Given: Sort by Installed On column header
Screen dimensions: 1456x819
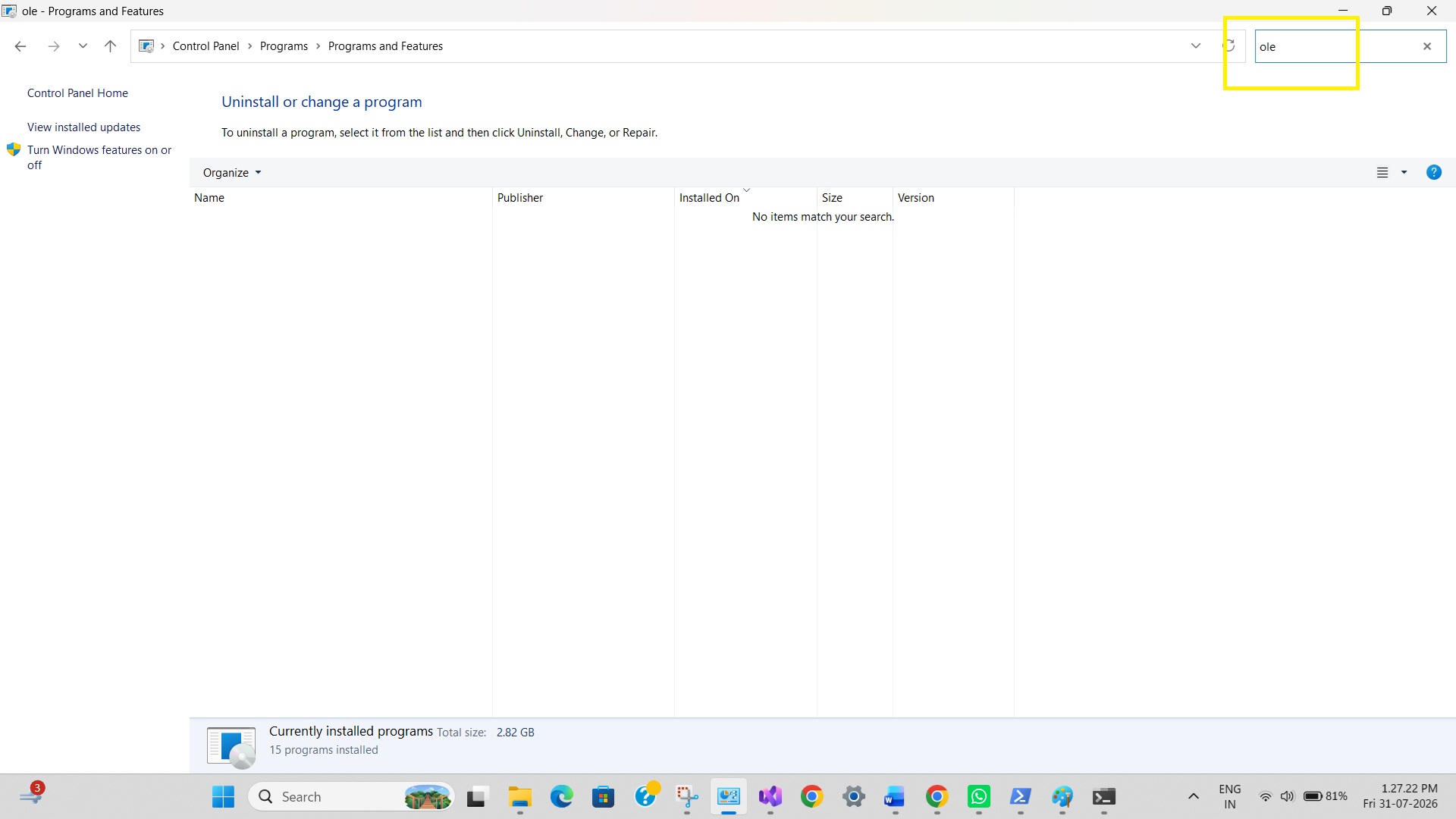Looking at the screenshot, I should (745, 198).
